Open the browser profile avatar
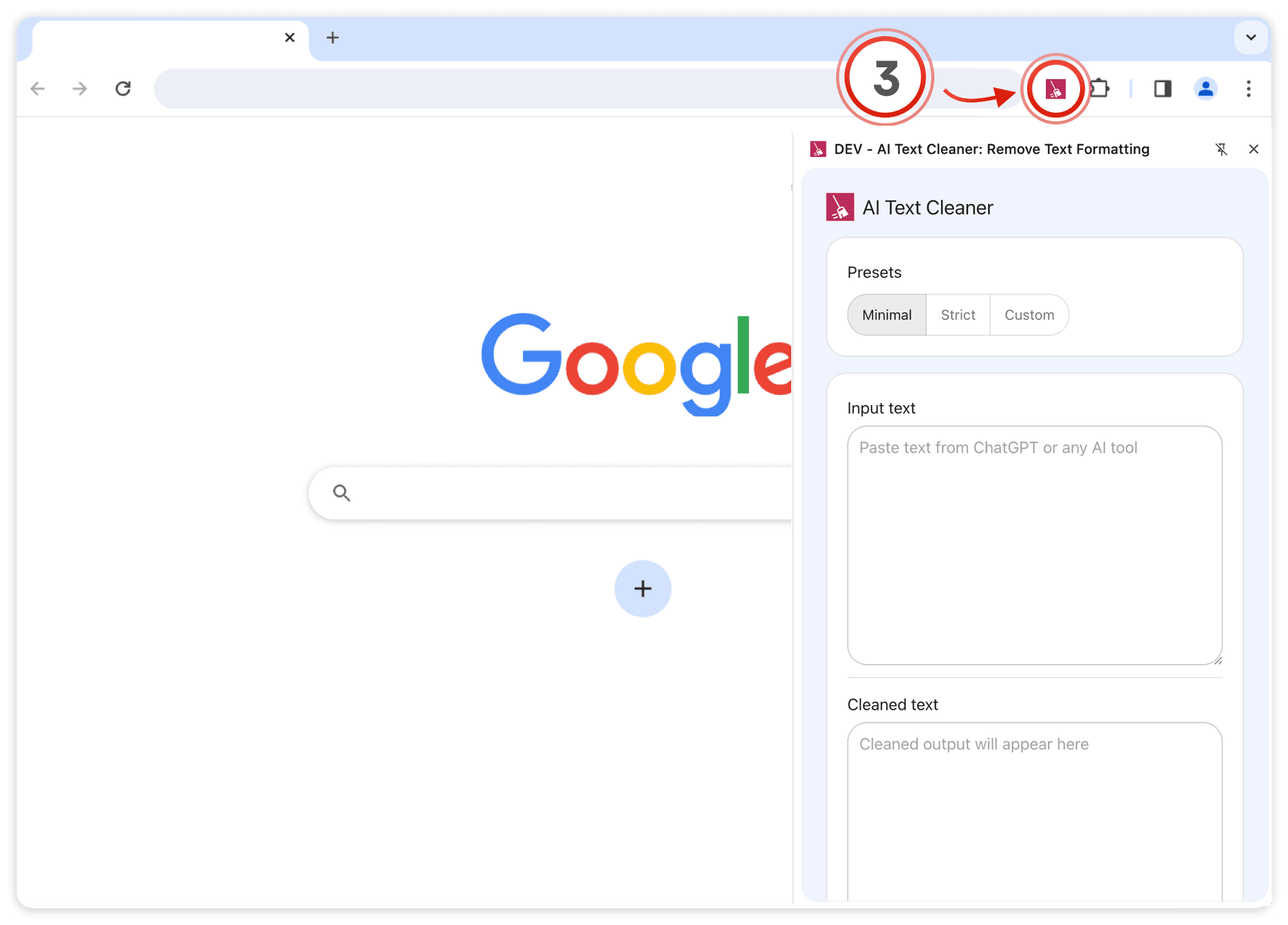 (1205, 89)
